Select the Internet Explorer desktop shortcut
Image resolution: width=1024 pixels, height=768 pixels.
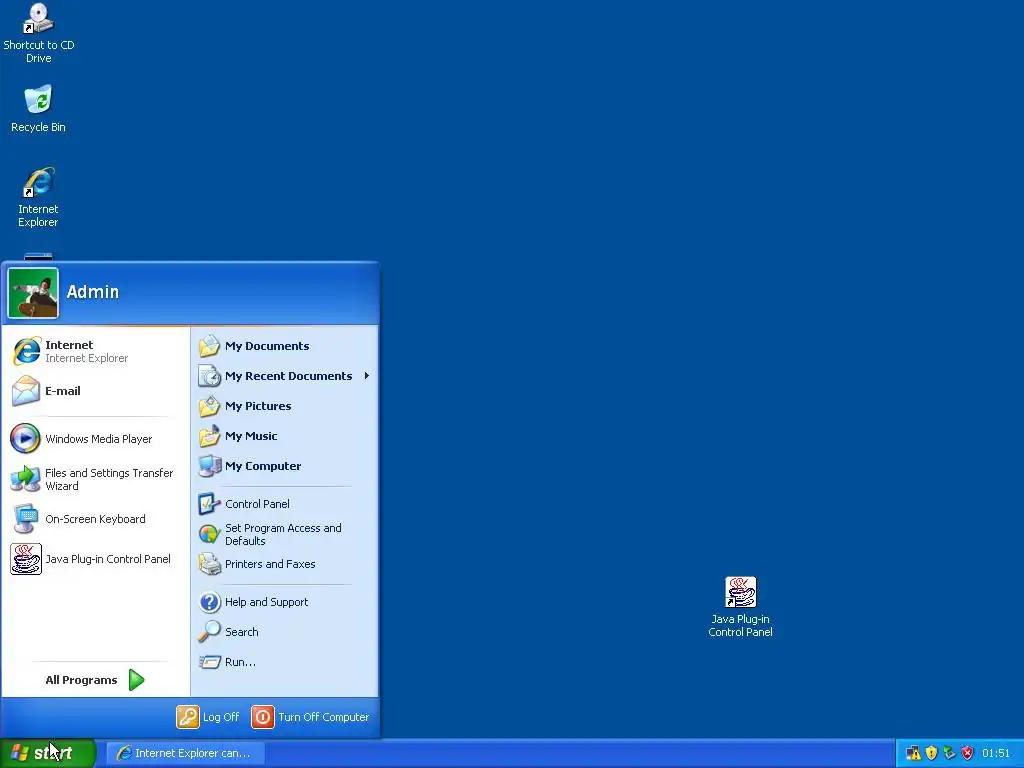[x=38, y=197]
